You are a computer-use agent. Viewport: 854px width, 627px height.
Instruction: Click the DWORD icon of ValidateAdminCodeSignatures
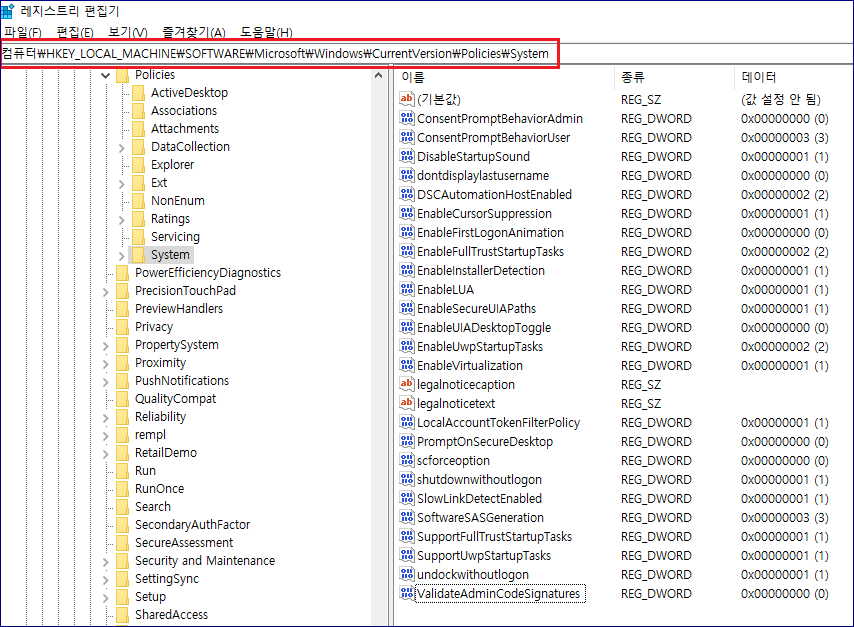[407, 593]
